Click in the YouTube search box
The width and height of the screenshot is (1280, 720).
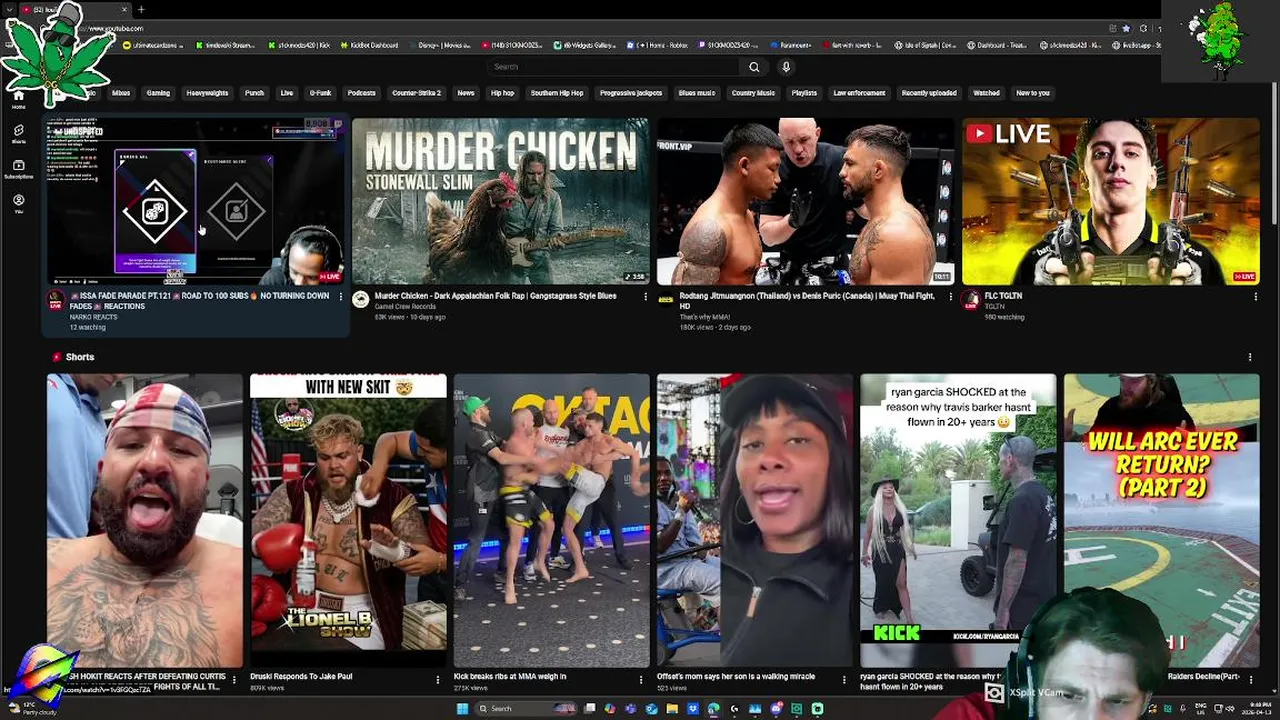tap(613, 67)
